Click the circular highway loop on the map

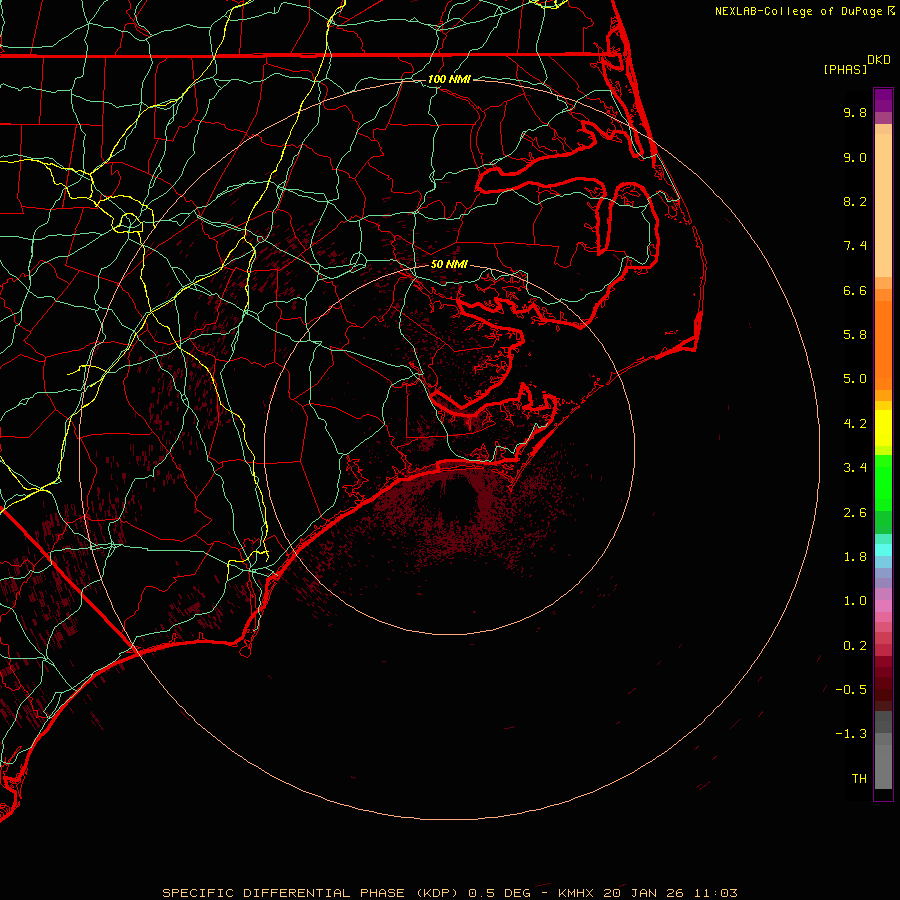(129, 222)
